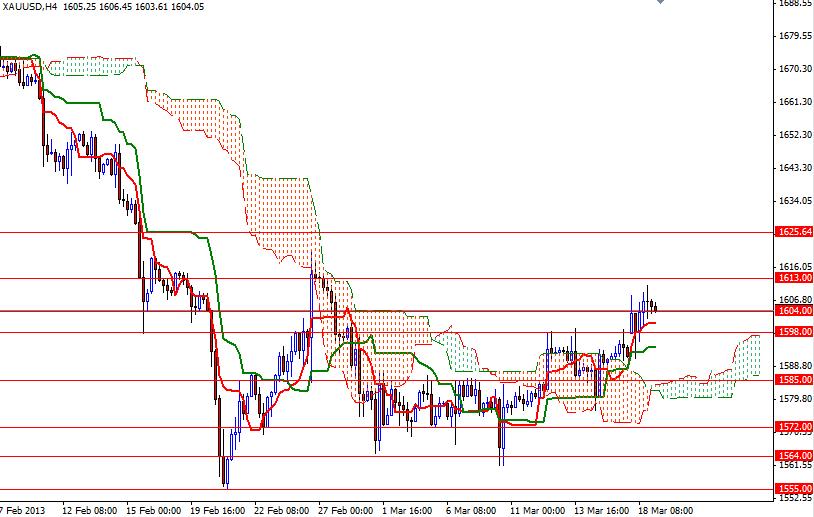Click the 1634.05 price axis value

[795, 200]
